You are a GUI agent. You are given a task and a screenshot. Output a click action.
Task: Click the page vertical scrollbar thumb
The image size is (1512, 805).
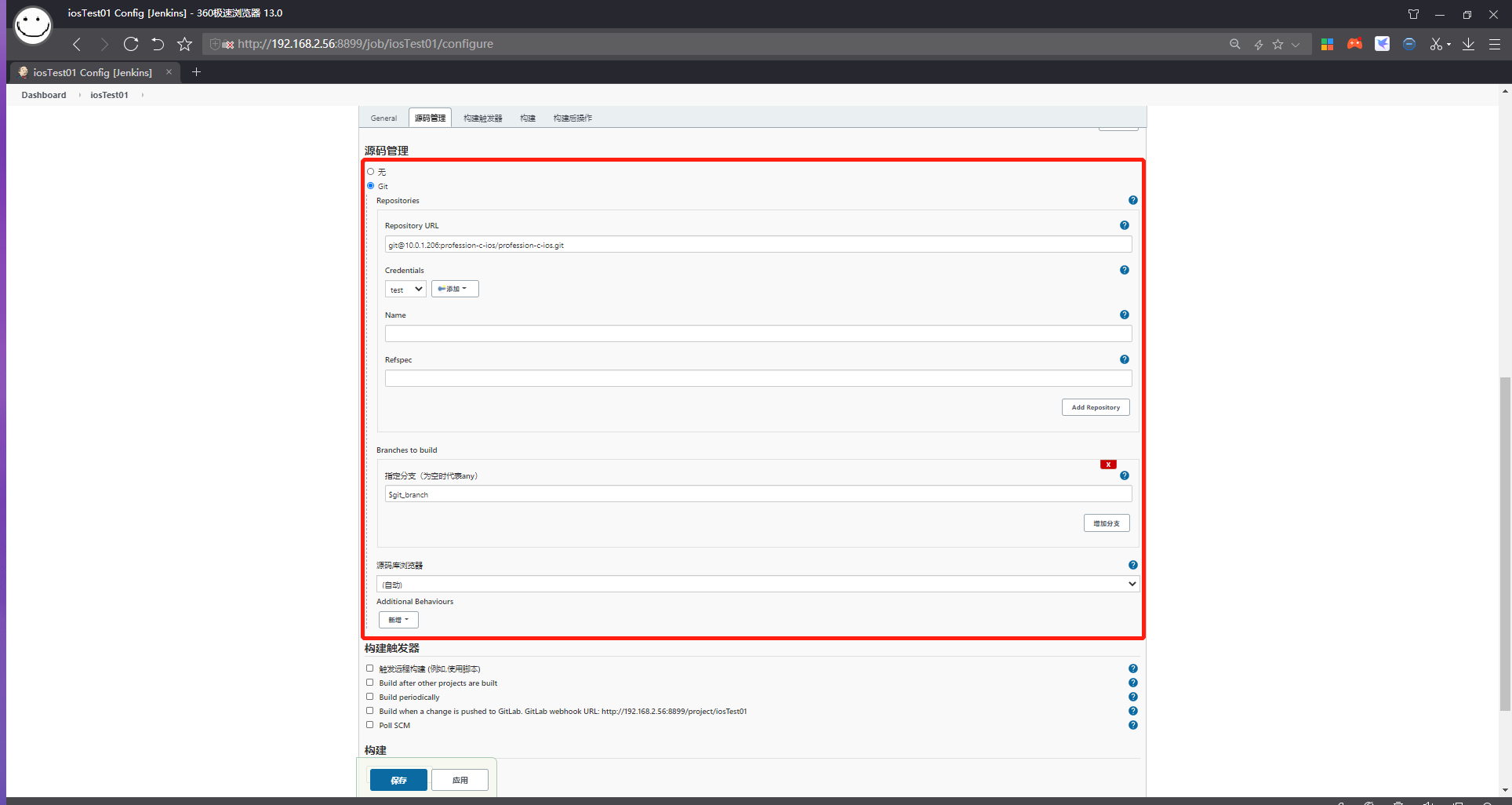pyautogui.click(x=1504, y=544)
